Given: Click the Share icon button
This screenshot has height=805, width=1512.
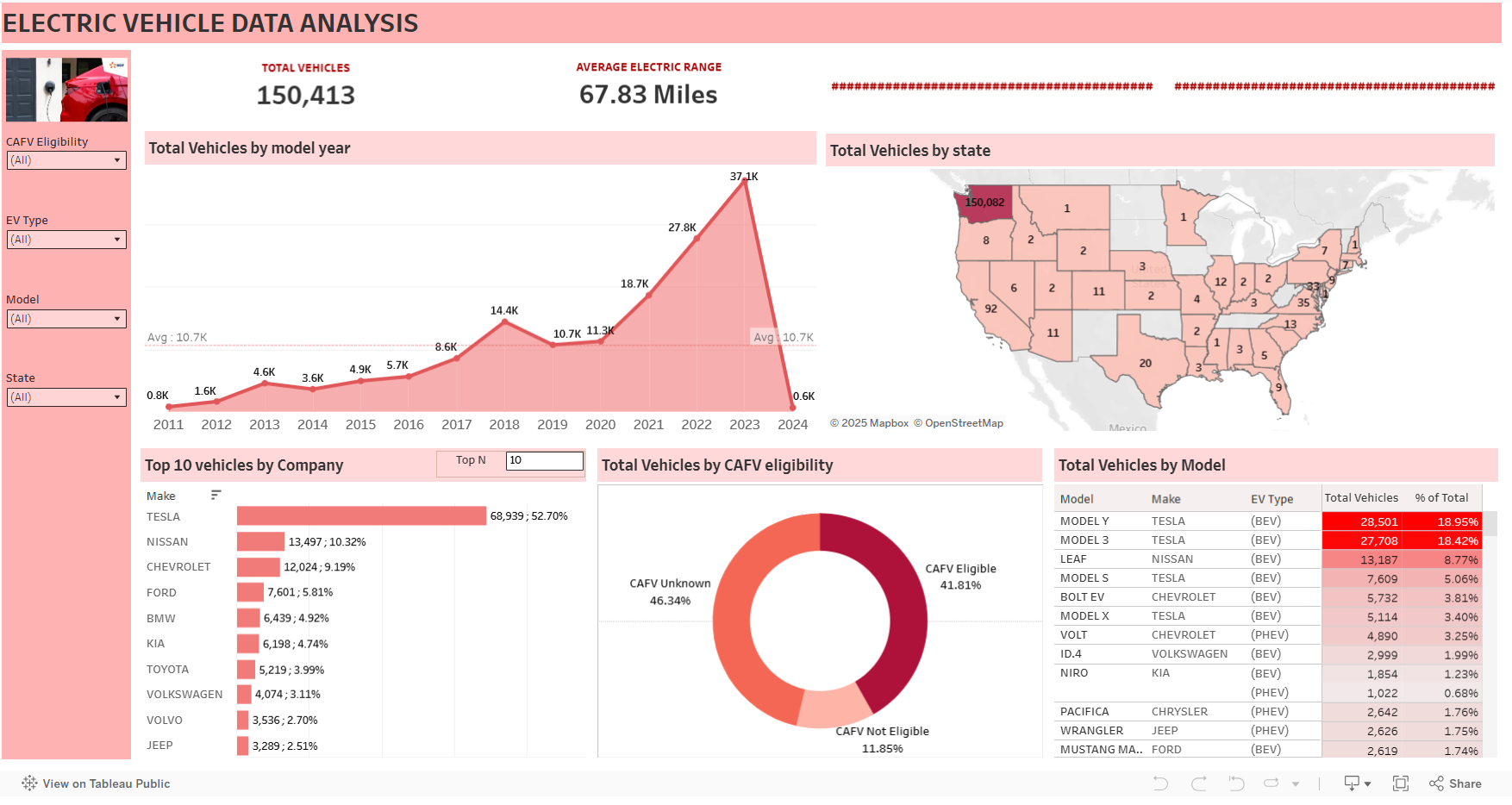Looking at the screenshot, I should (x=1455, y=783).
